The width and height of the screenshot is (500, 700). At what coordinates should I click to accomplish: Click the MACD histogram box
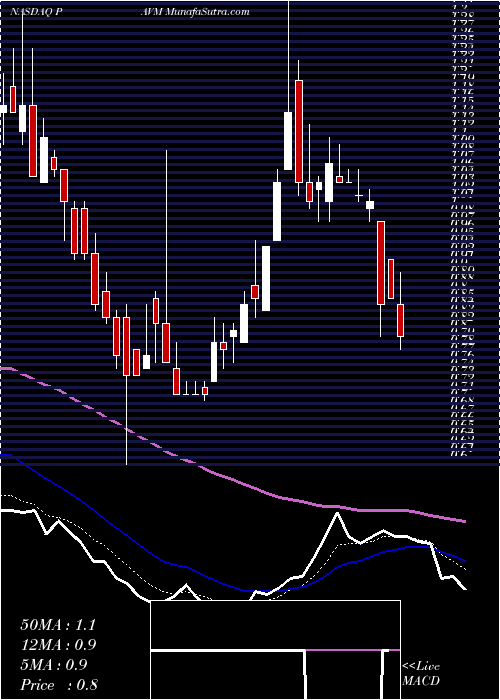[x=275, y=650]
